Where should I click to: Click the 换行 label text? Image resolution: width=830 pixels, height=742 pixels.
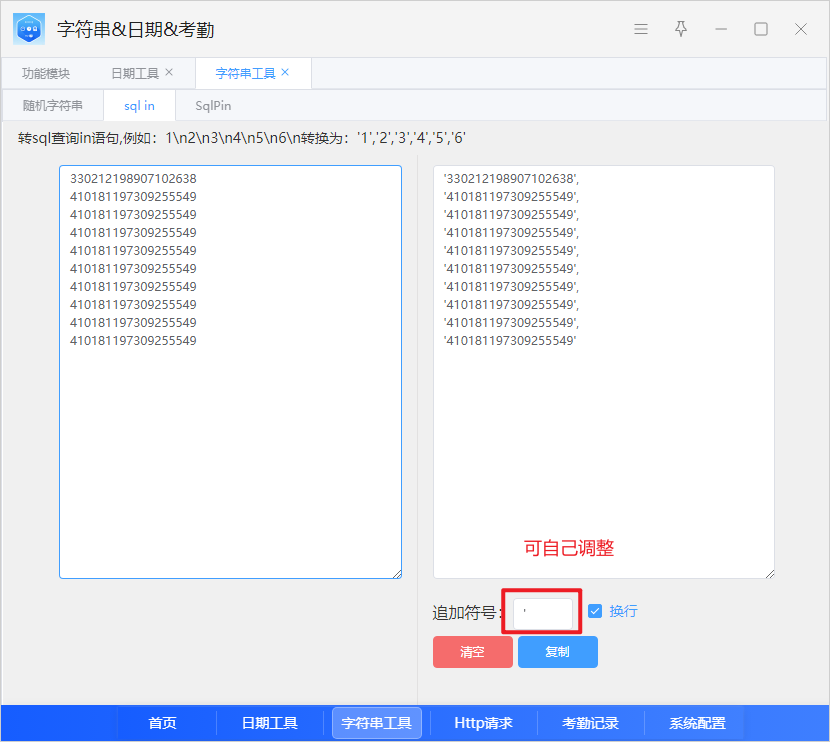623,611
